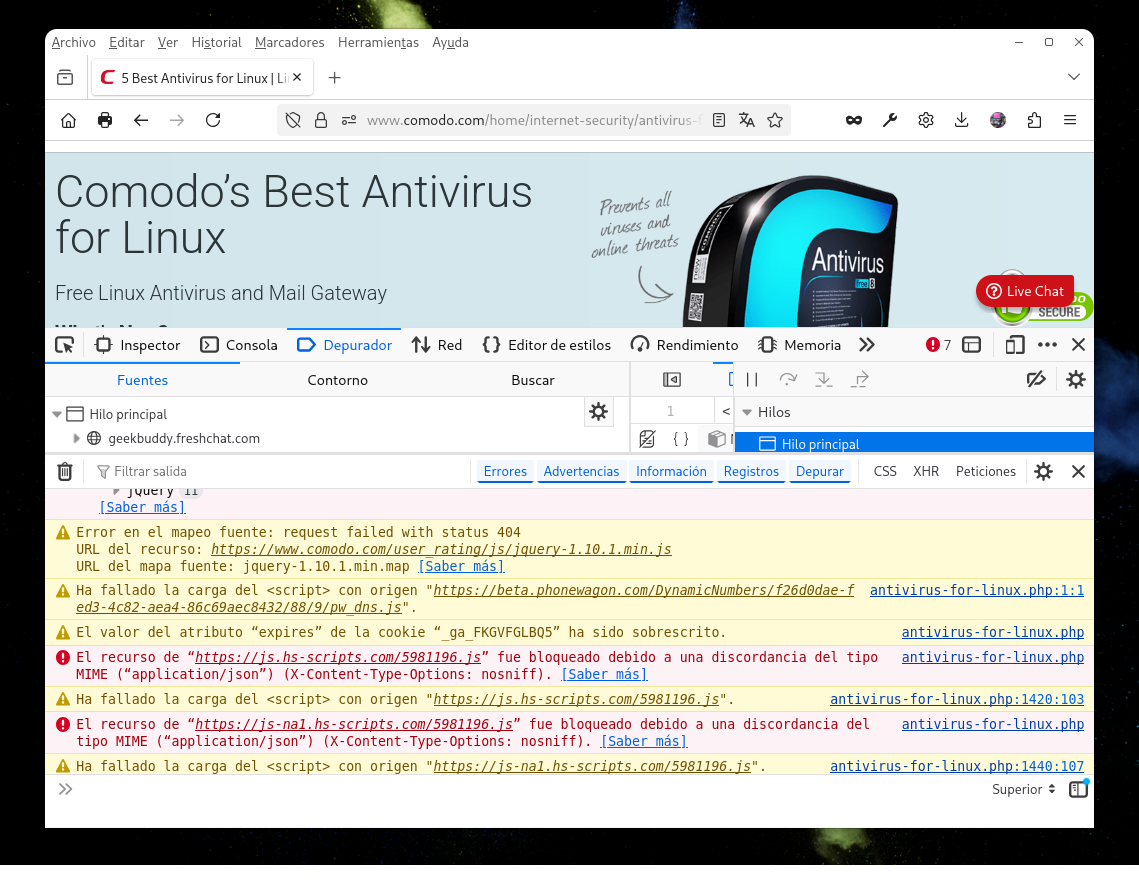The height and width of the screenshot is (889, 1139).
Task: Open the Firefox hamburger menu
Action: (x=1070, y=121)
